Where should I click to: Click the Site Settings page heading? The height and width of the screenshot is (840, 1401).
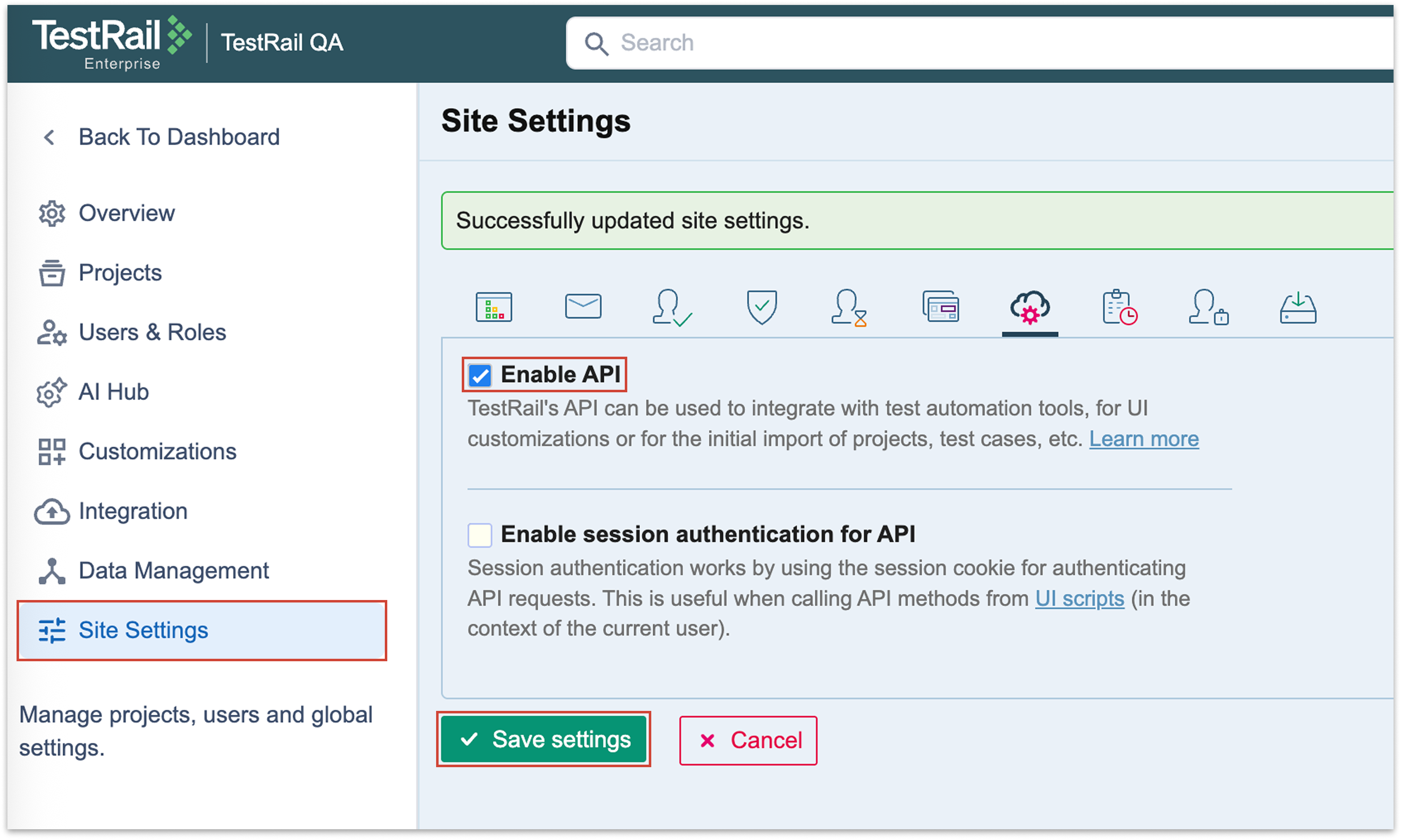[x=535, y=121]
